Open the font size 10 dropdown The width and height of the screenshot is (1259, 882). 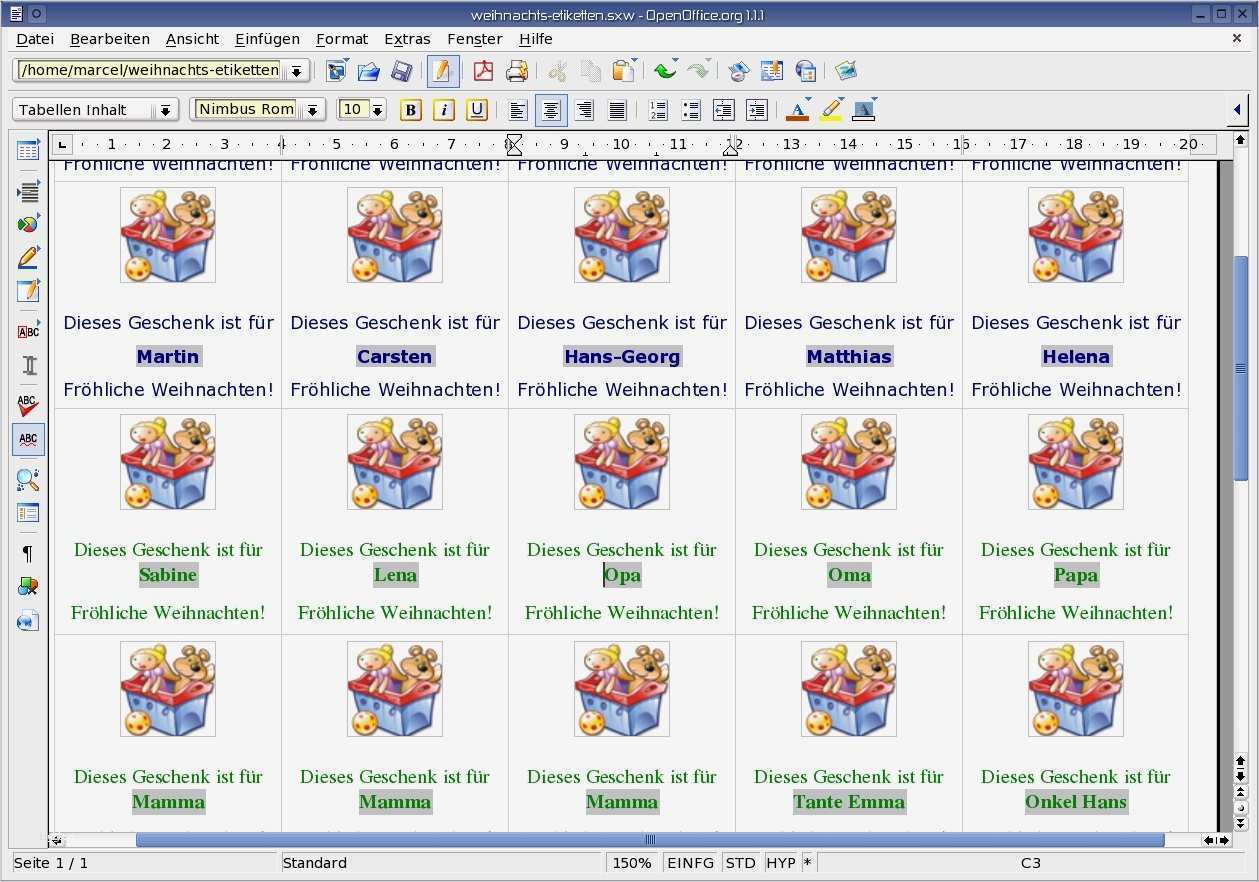[378, 110]
